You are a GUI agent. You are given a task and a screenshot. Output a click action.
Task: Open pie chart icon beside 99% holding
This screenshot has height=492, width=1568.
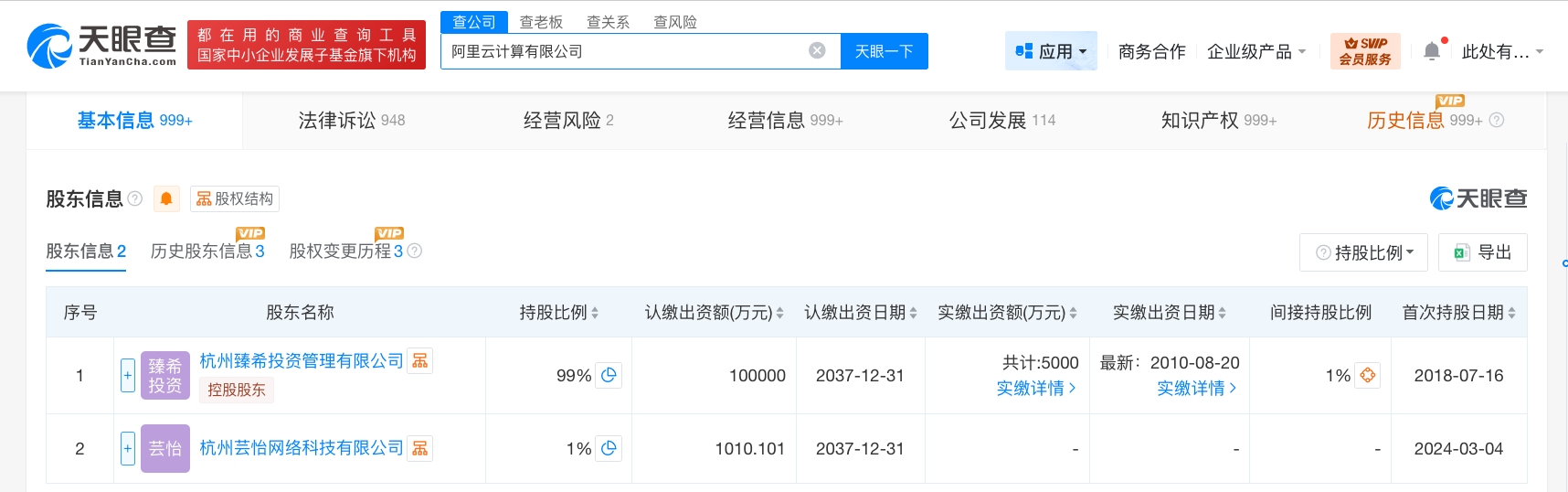point(609,375)
